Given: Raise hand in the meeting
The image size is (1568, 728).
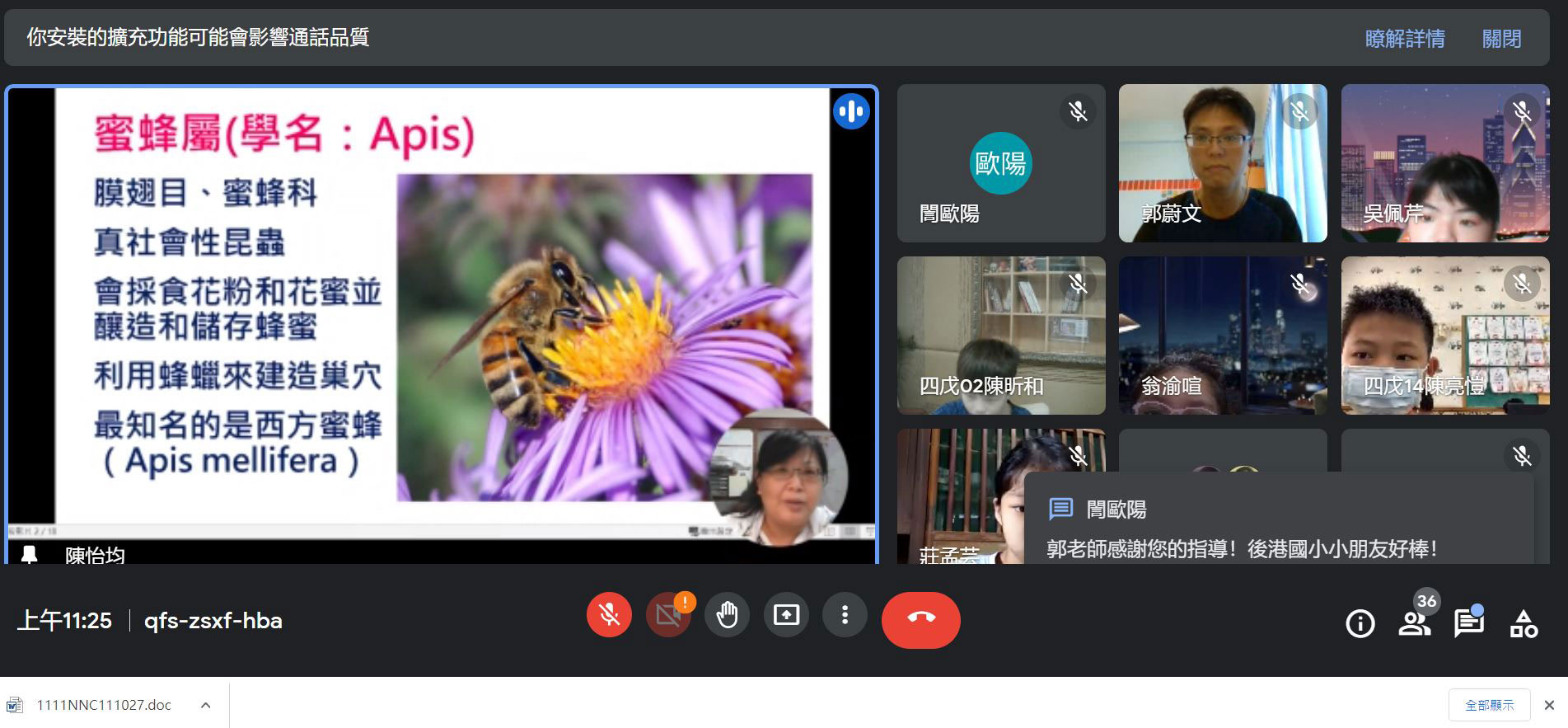Looking at the screenshot, I should pyautogui.click(x=727, y=615).
